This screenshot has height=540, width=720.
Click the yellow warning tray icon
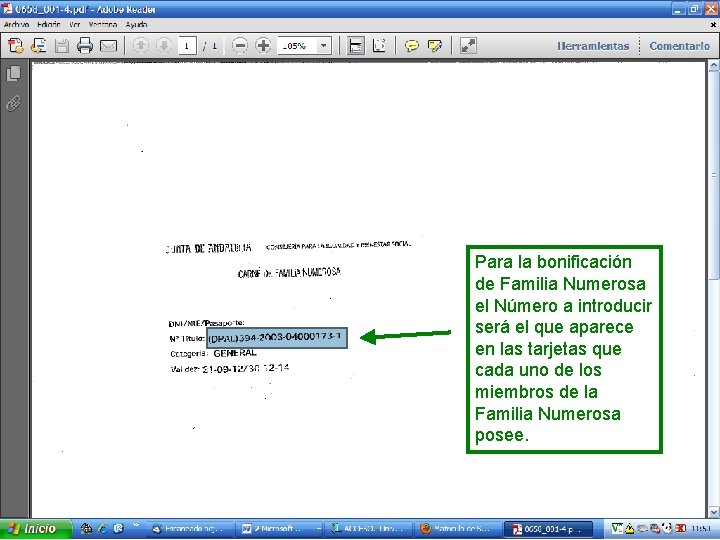click(x=630, y=529)
